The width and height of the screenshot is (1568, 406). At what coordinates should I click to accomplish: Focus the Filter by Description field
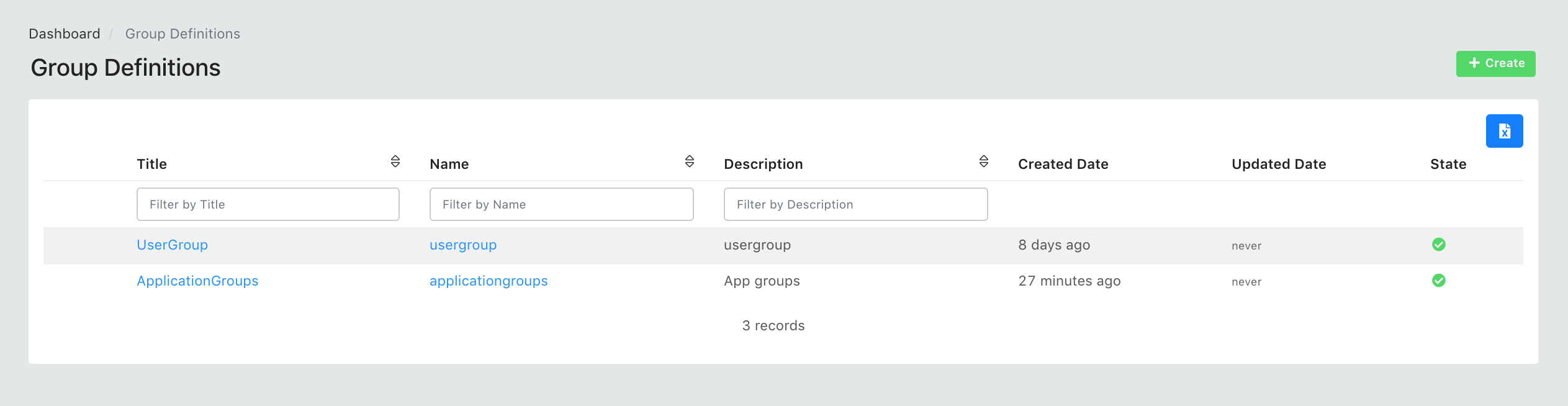coord(855,204)
